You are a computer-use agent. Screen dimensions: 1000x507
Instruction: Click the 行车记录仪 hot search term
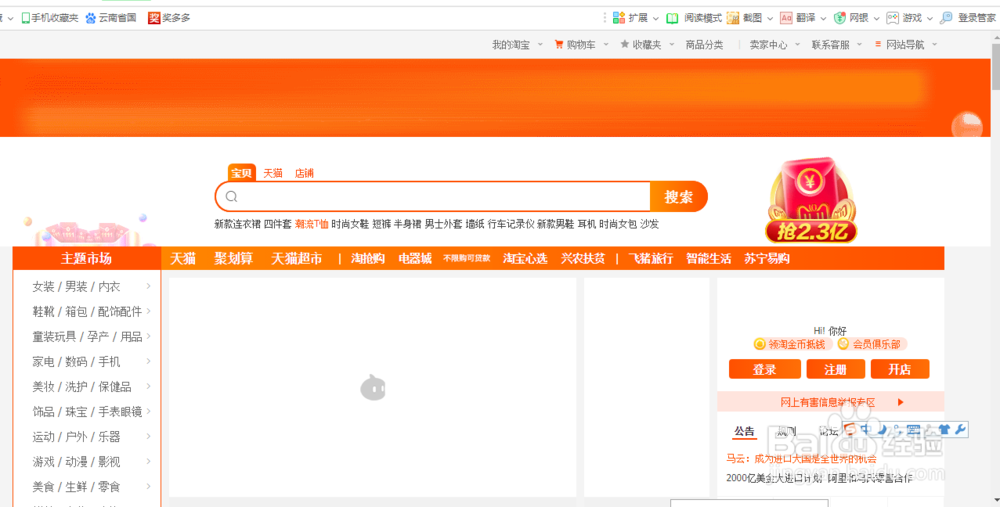tap(511, 224)
